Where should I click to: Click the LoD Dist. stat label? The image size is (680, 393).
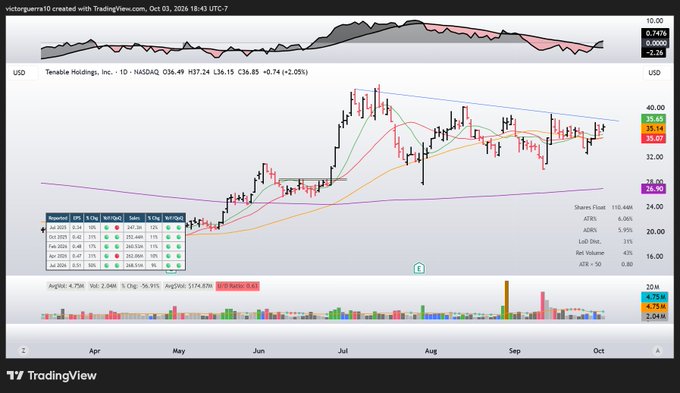590,241
